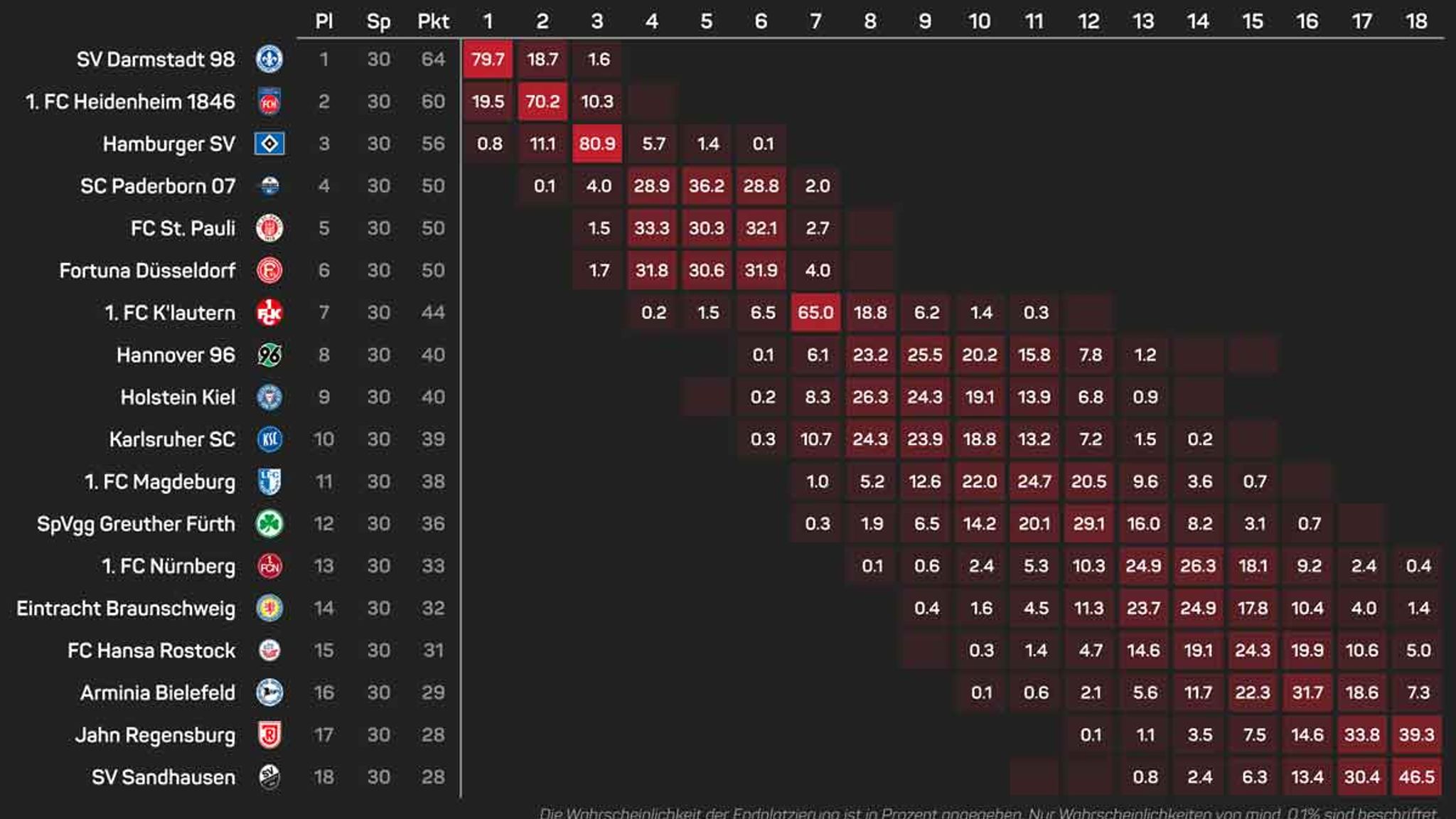
Task: Click the 79.7 cell in Darmstadt row
Action: click(x=488, y=59)
